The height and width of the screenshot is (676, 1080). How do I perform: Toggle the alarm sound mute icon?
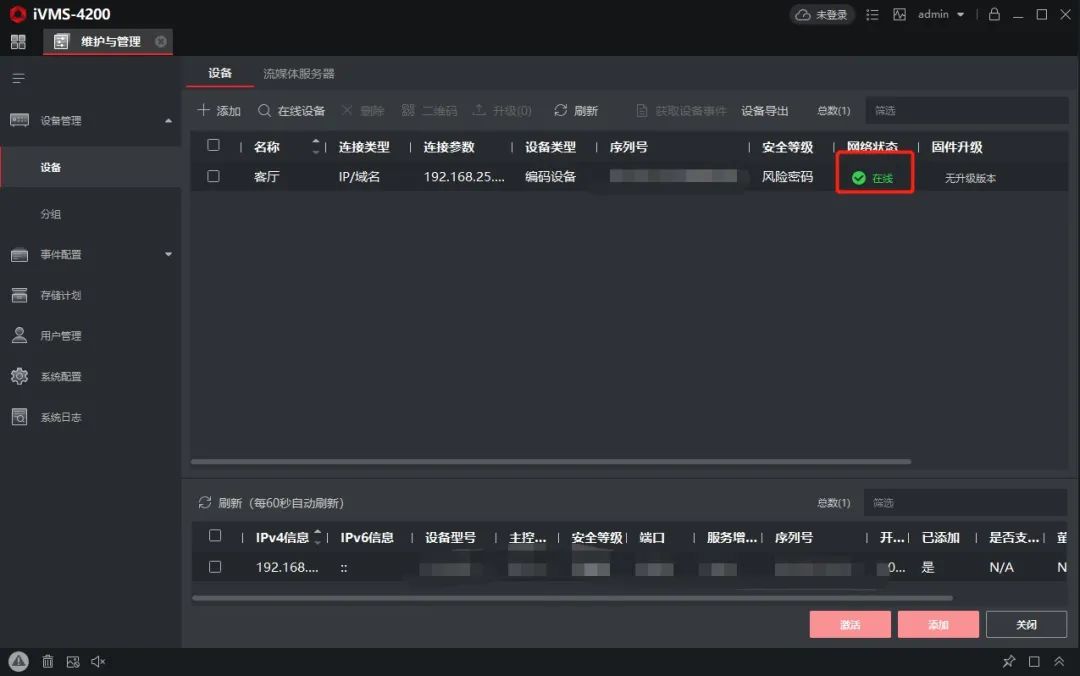(x=98, y=661)
